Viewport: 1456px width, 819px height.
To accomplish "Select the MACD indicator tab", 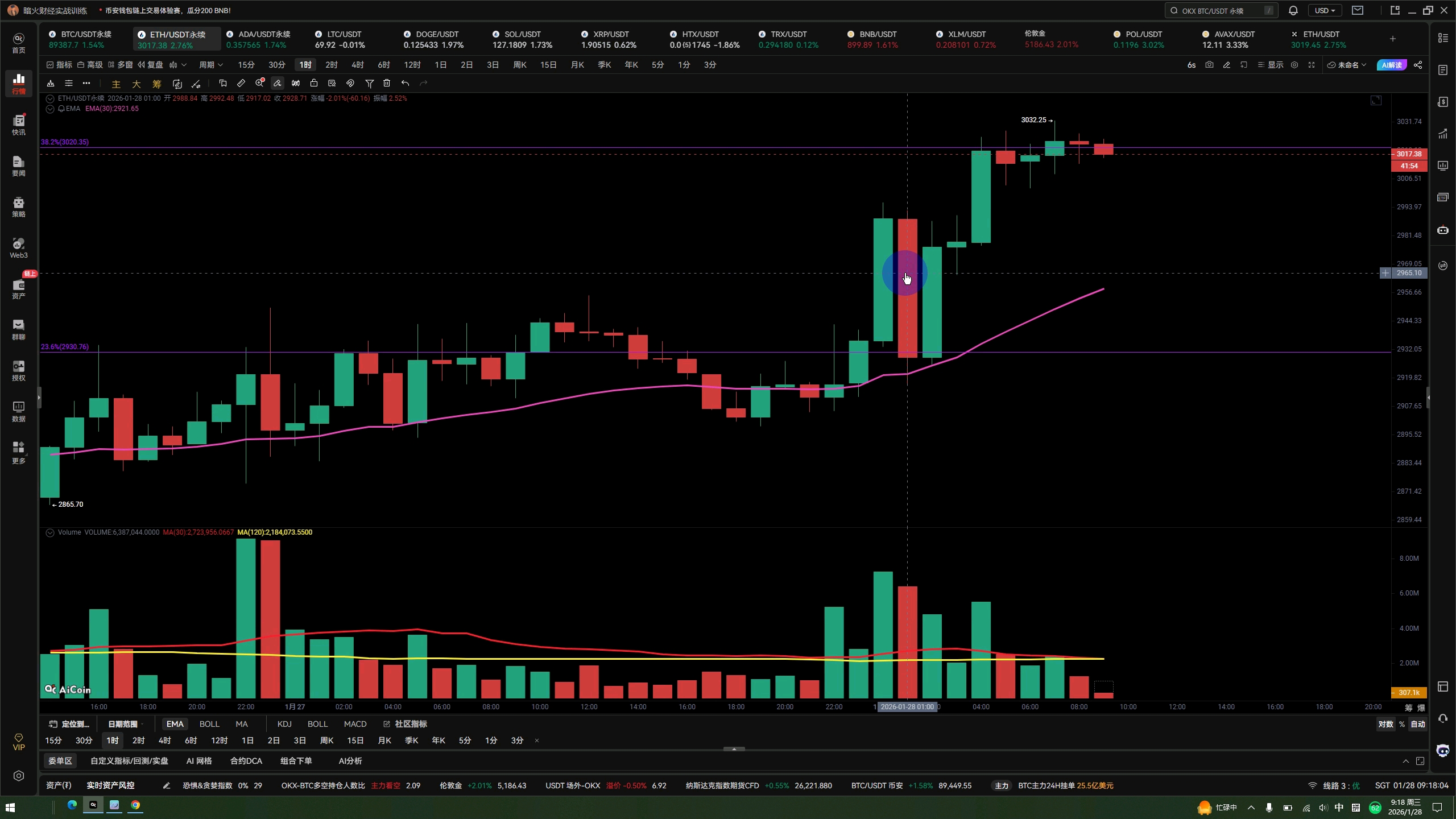I will [x=355, y=724].
